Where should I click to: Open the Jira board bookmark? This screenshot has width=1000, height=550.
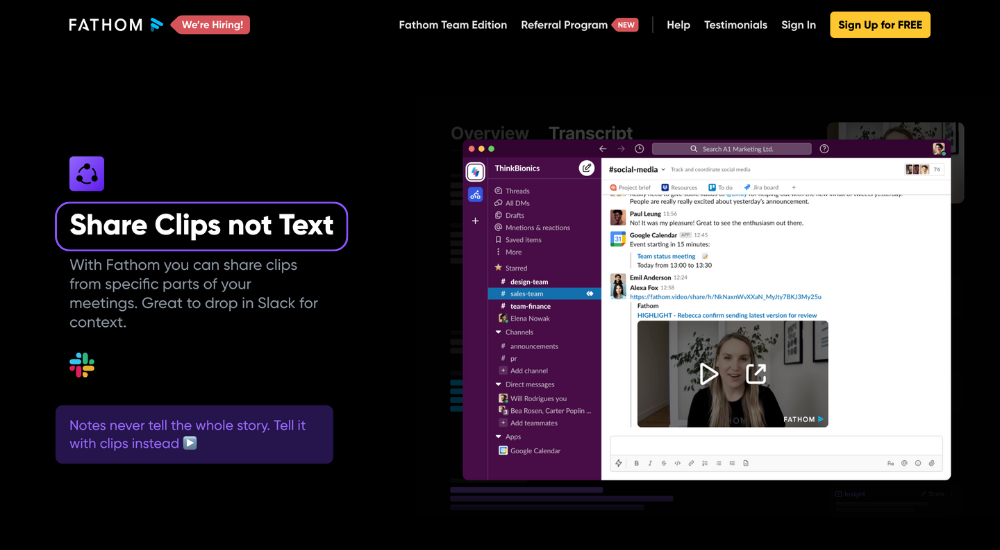[761, 188]
